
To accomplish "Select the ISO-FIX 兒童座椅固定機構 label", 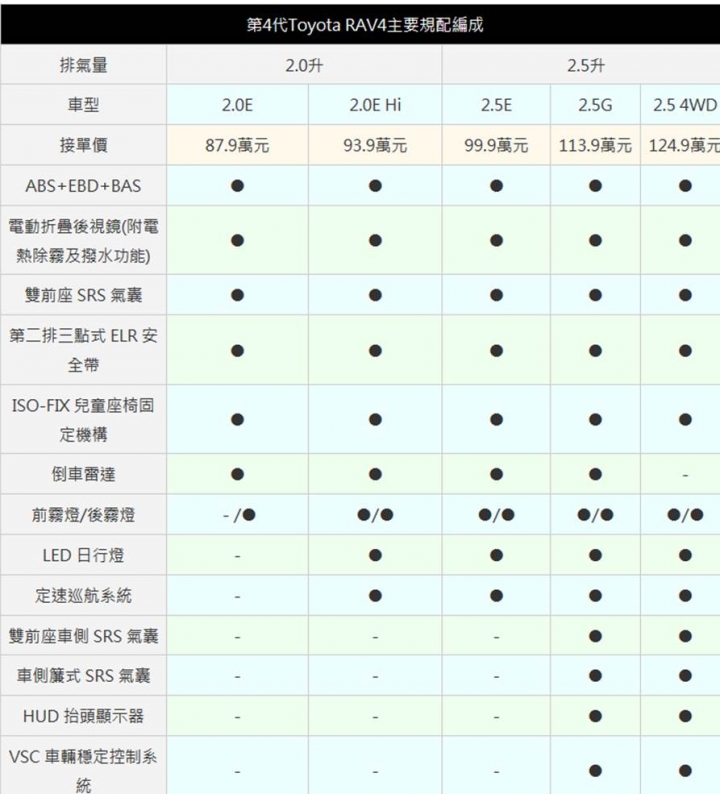I will pyautogui.click(x=84, y=419).
